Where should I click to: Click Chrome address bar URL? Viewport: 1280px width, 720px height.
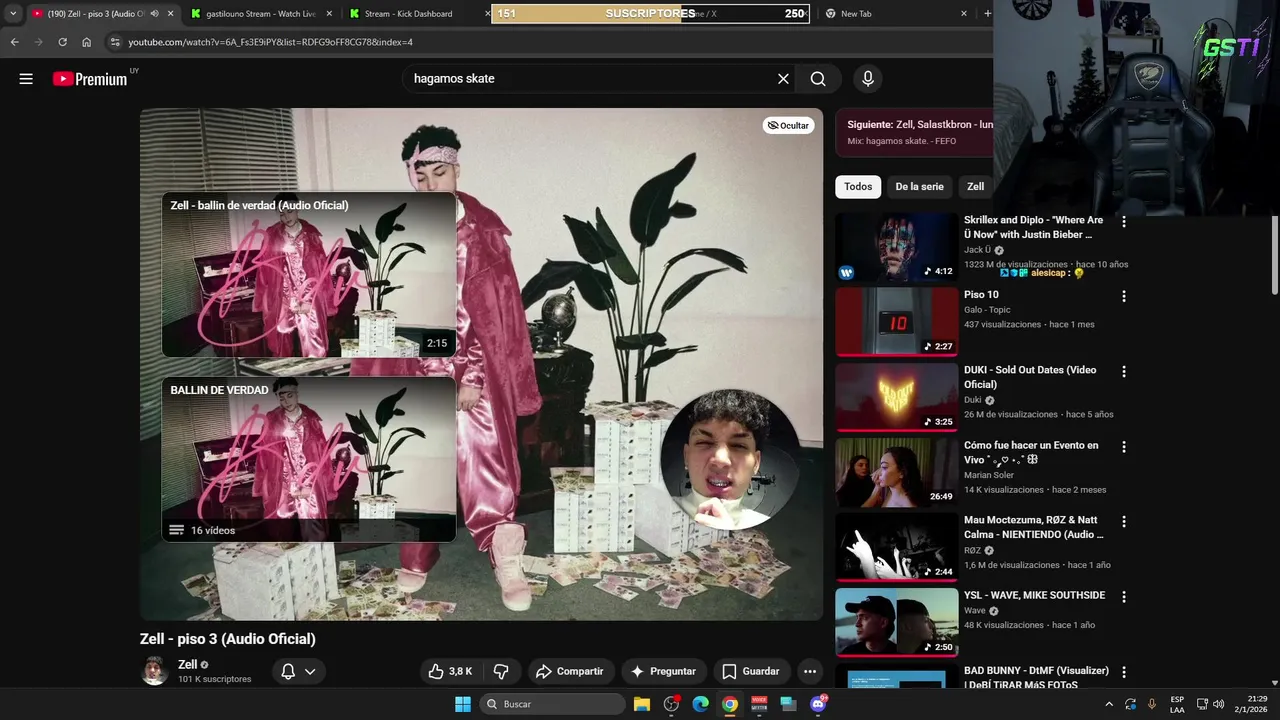tap(270, 42)
